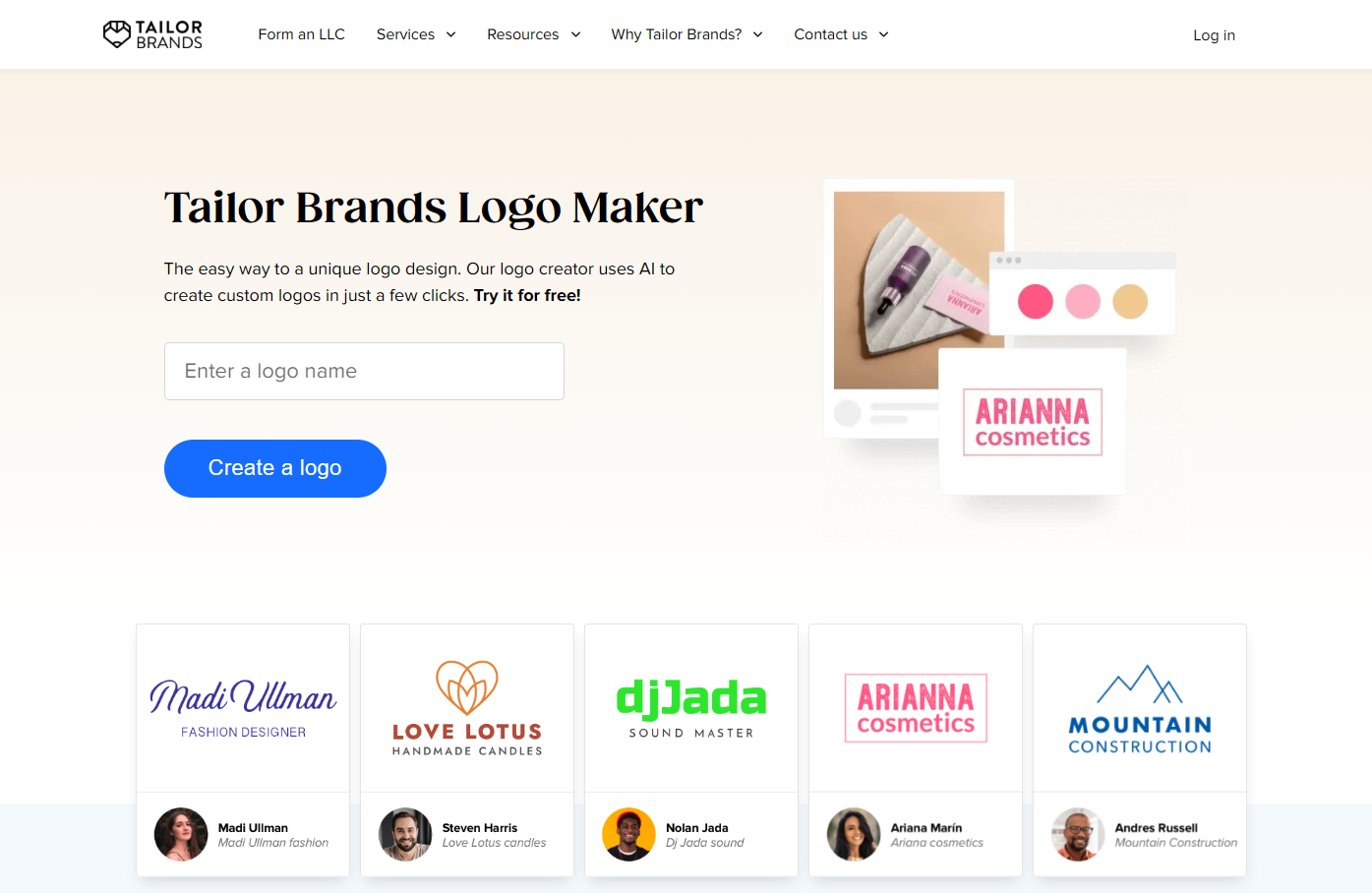Open the Why Tailor Brands? dropdown
Image resolution: width=1372 pixels, height=893 pixels.
coord(686,34)
